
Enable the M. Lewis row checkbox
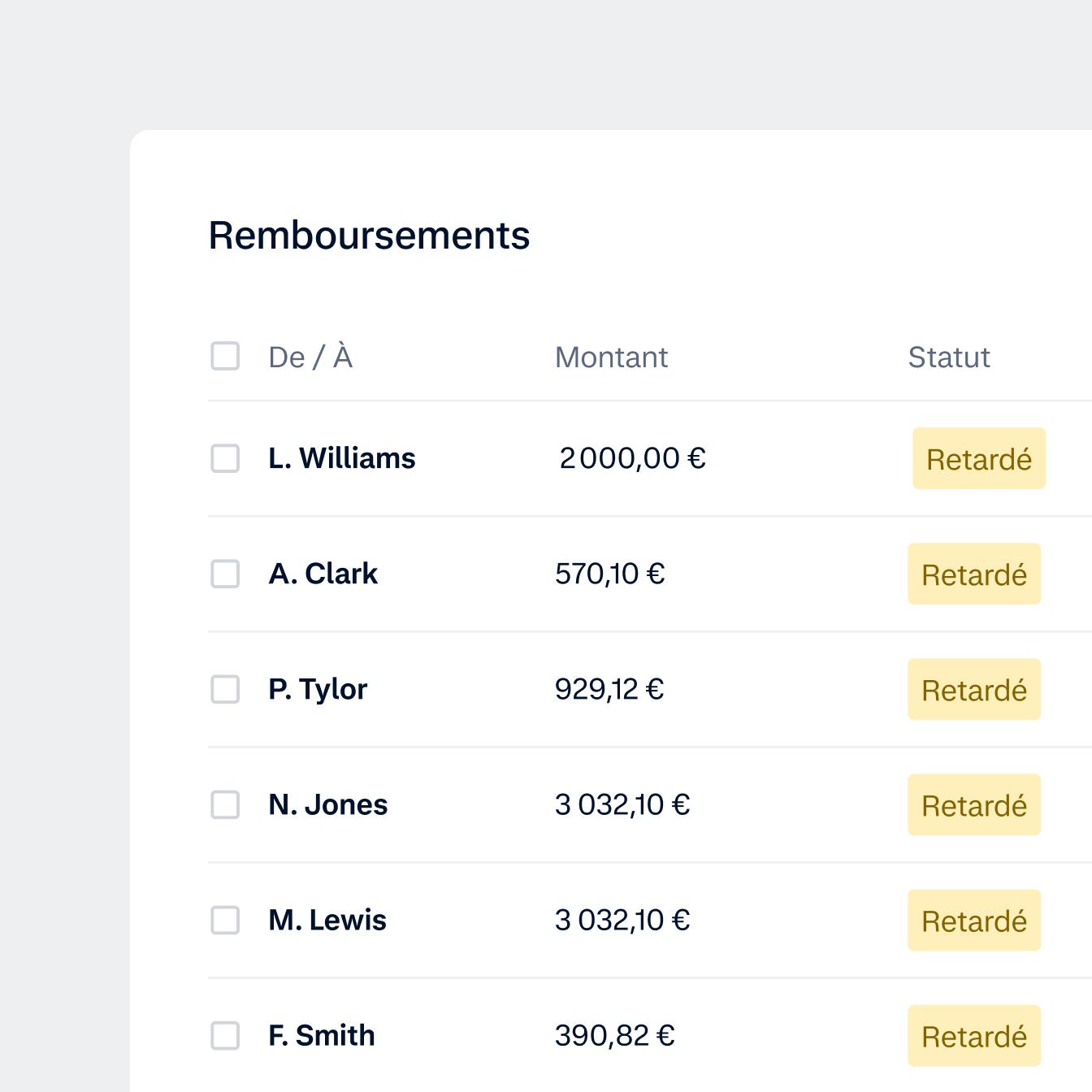pos(225,920)
